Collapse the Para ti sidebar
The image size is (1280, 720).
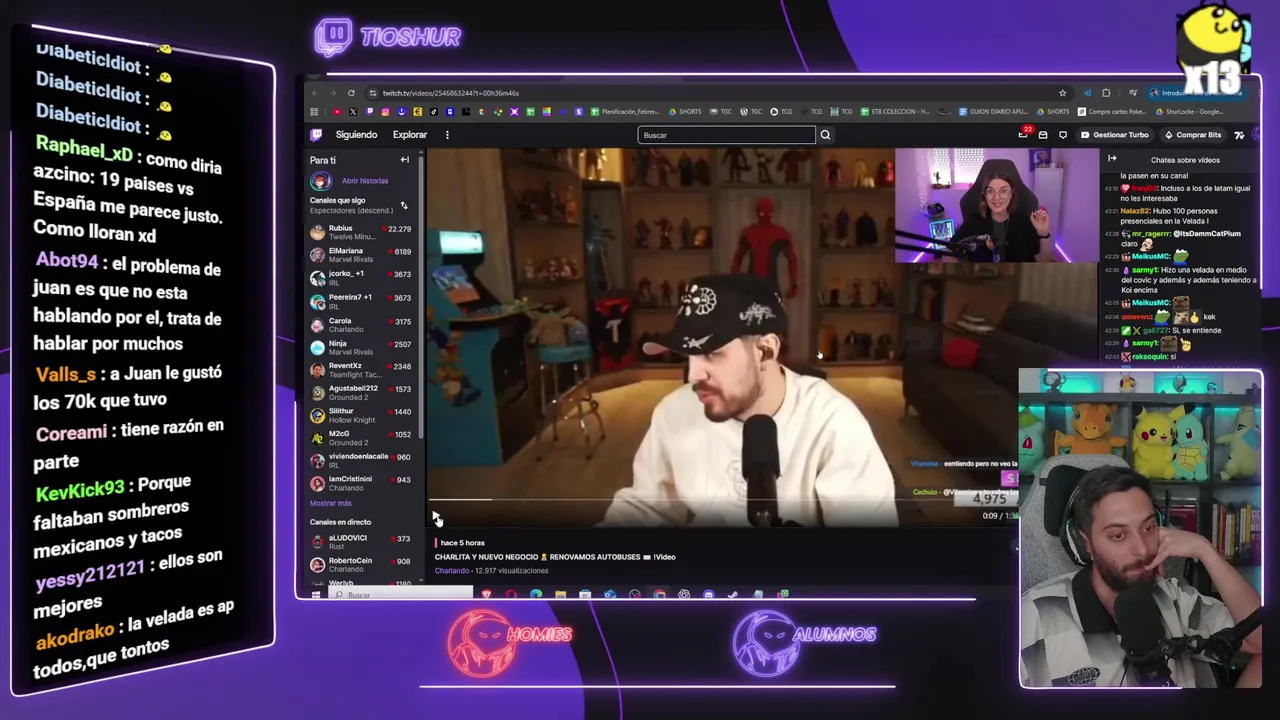[x=405, y=160]
